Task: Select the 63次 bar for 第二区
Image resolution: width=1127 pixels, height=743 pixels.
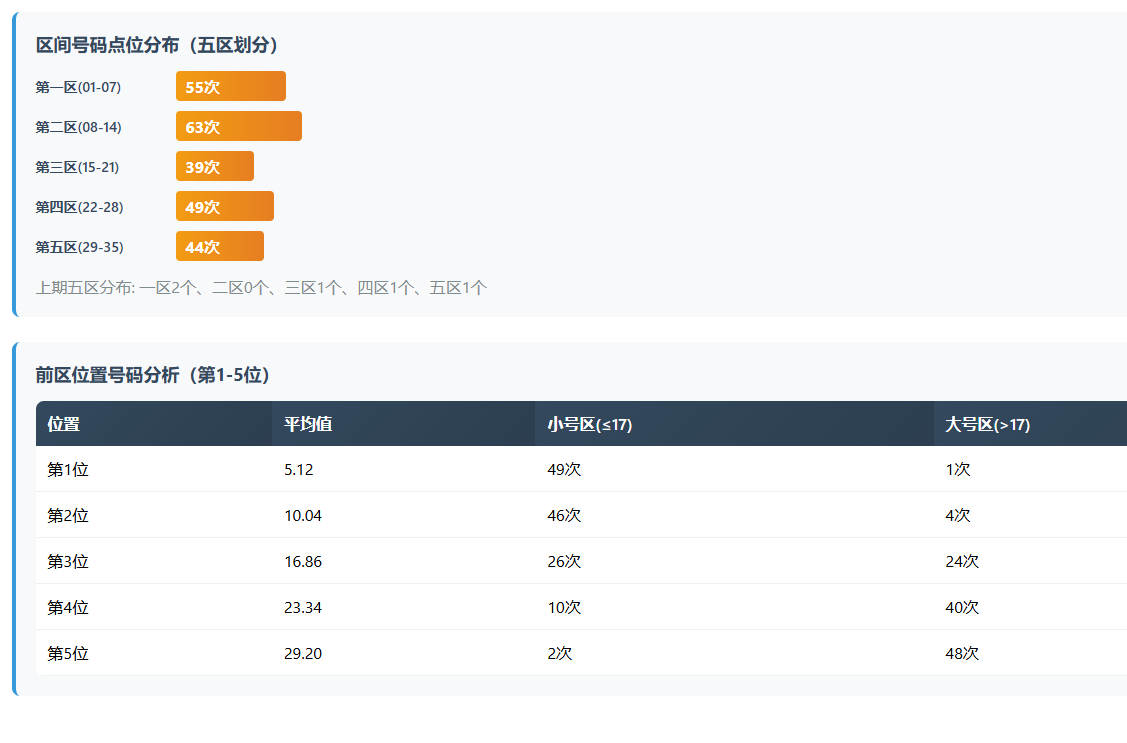Action: coord(238,127)
